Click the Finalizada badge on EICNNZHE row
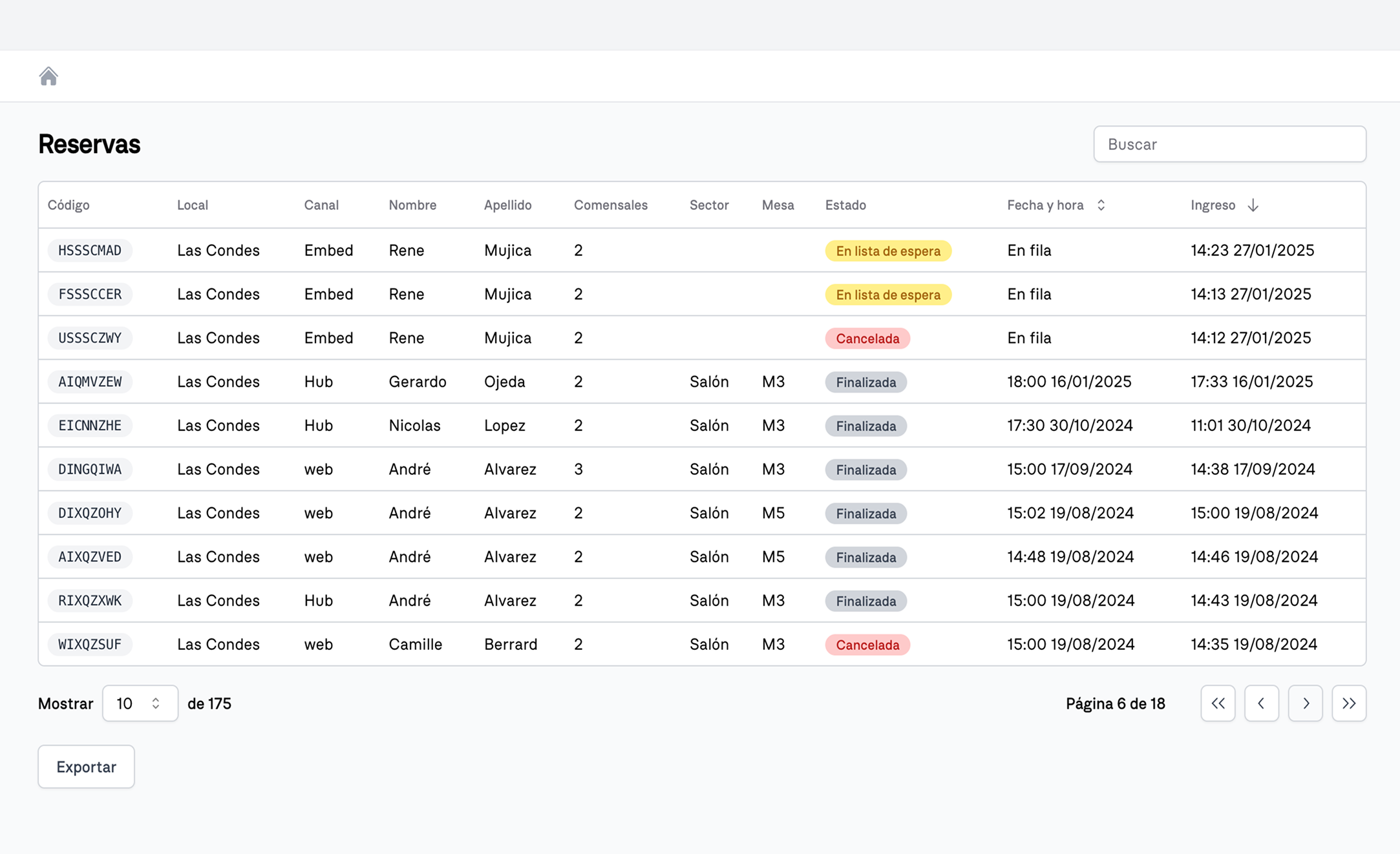The height and width of the screenshot is (854, 1400). 865,426
